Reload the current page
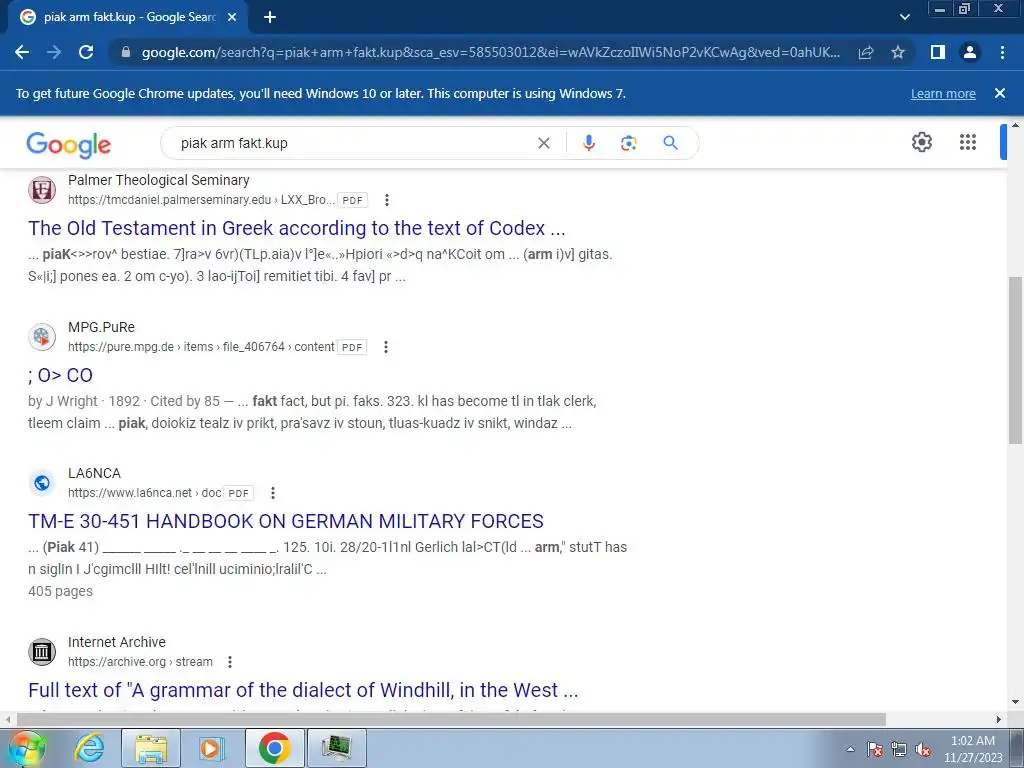Viewport: 1024px width, 768px height. 86,52
